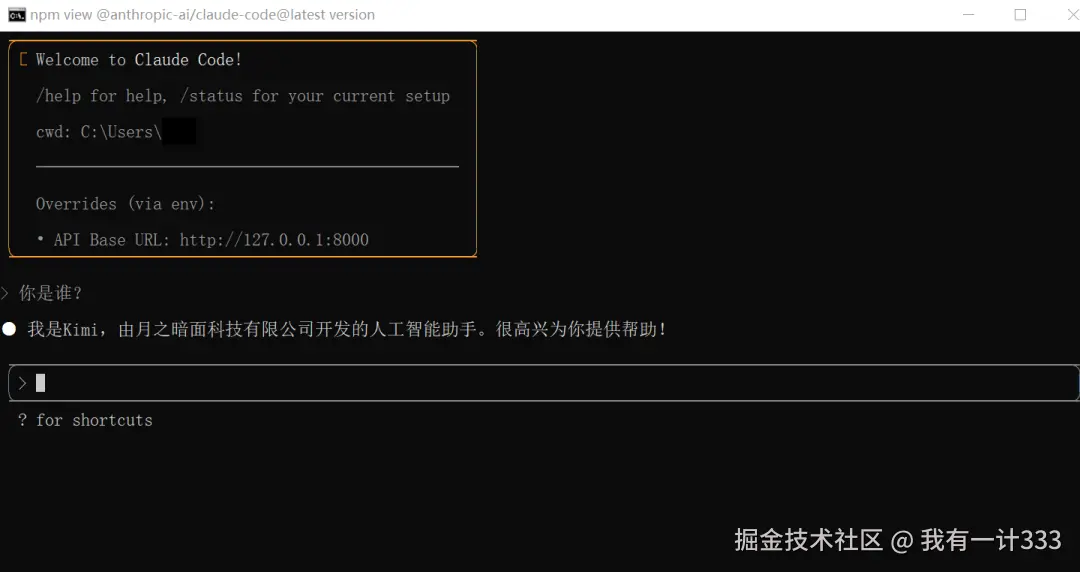Maximize the terminal window
Image resolution: width=1080 pixels, height=572 pixels.
[x=1020, y=14]
